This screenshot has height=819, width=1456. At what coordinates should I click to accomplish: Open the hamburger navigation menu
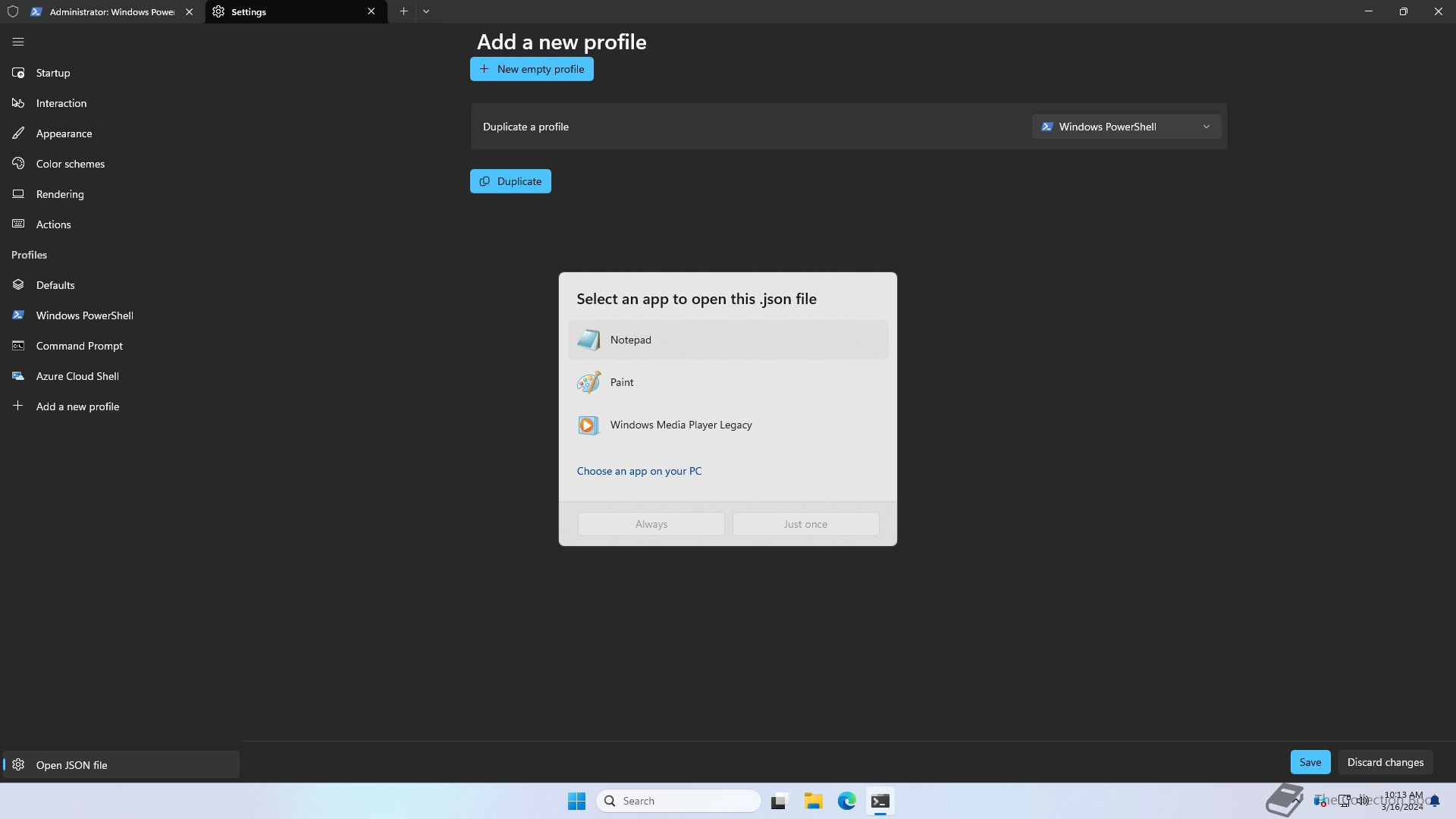tap(18, 42)
